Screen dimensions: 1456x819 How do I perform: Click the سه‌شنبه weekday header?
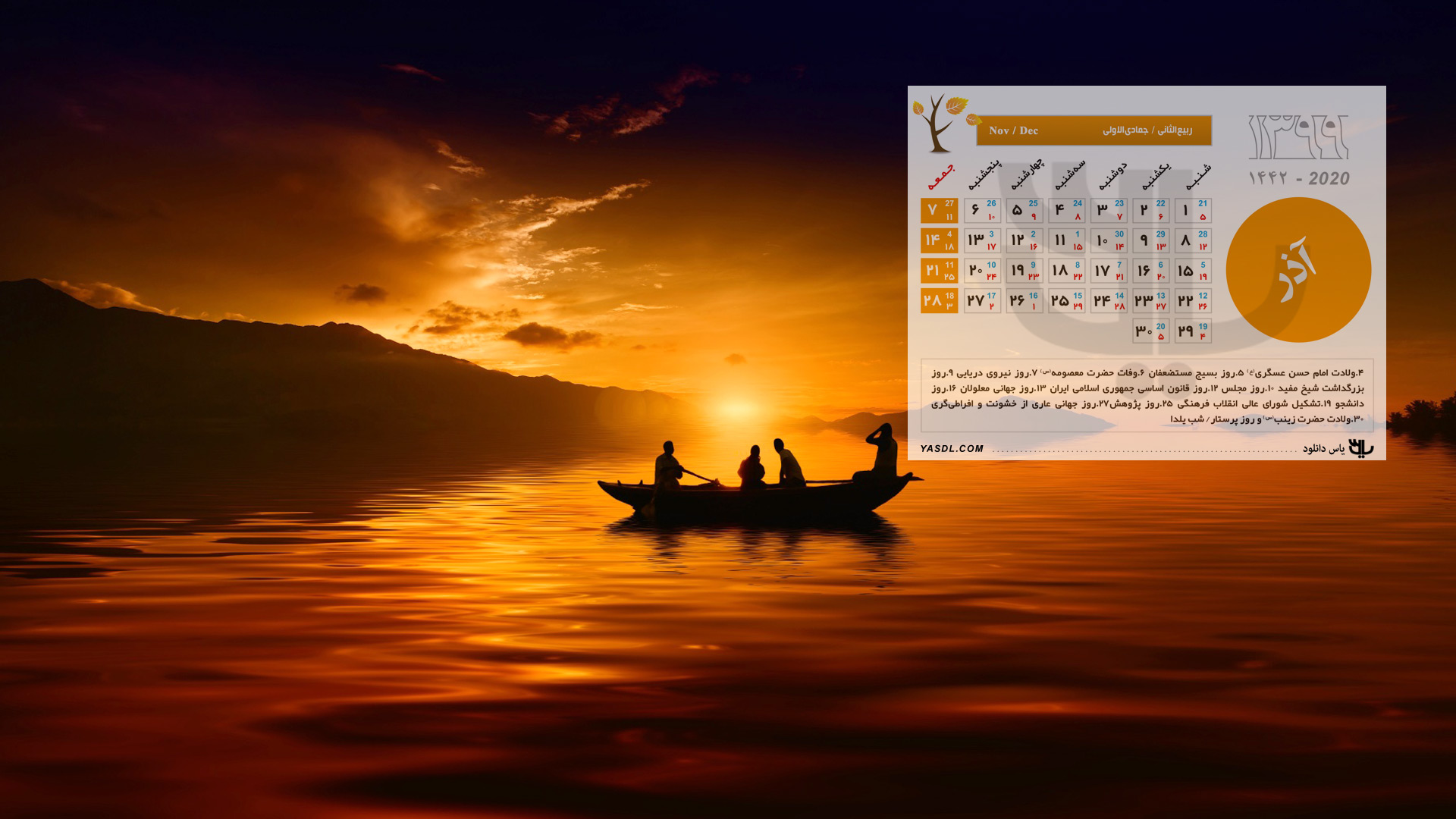pyautogui.click(x=1069, y=175)
